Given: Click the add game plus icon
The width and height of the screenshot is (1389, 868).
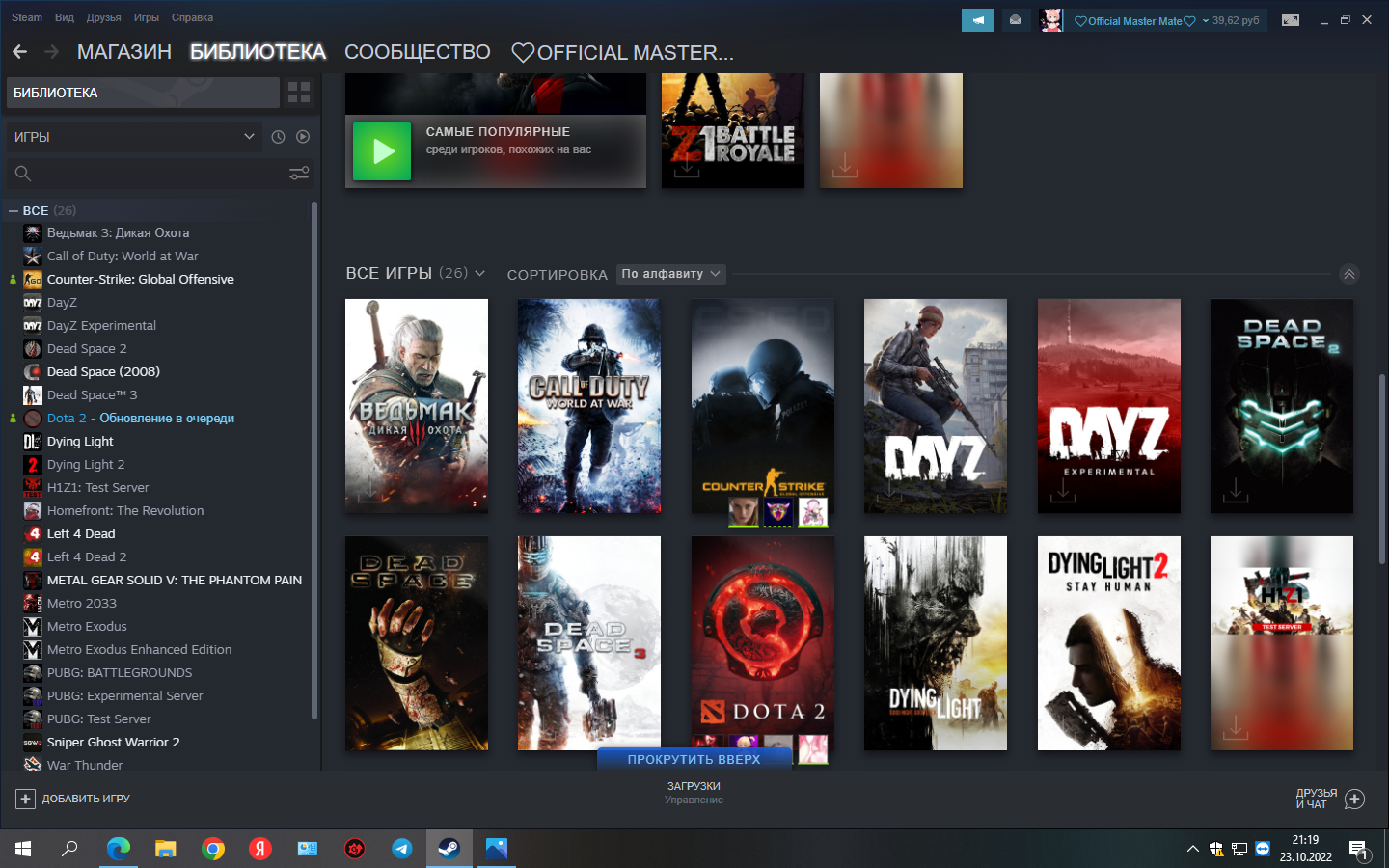Looking at the screenshot, I should tap(25, 799).
